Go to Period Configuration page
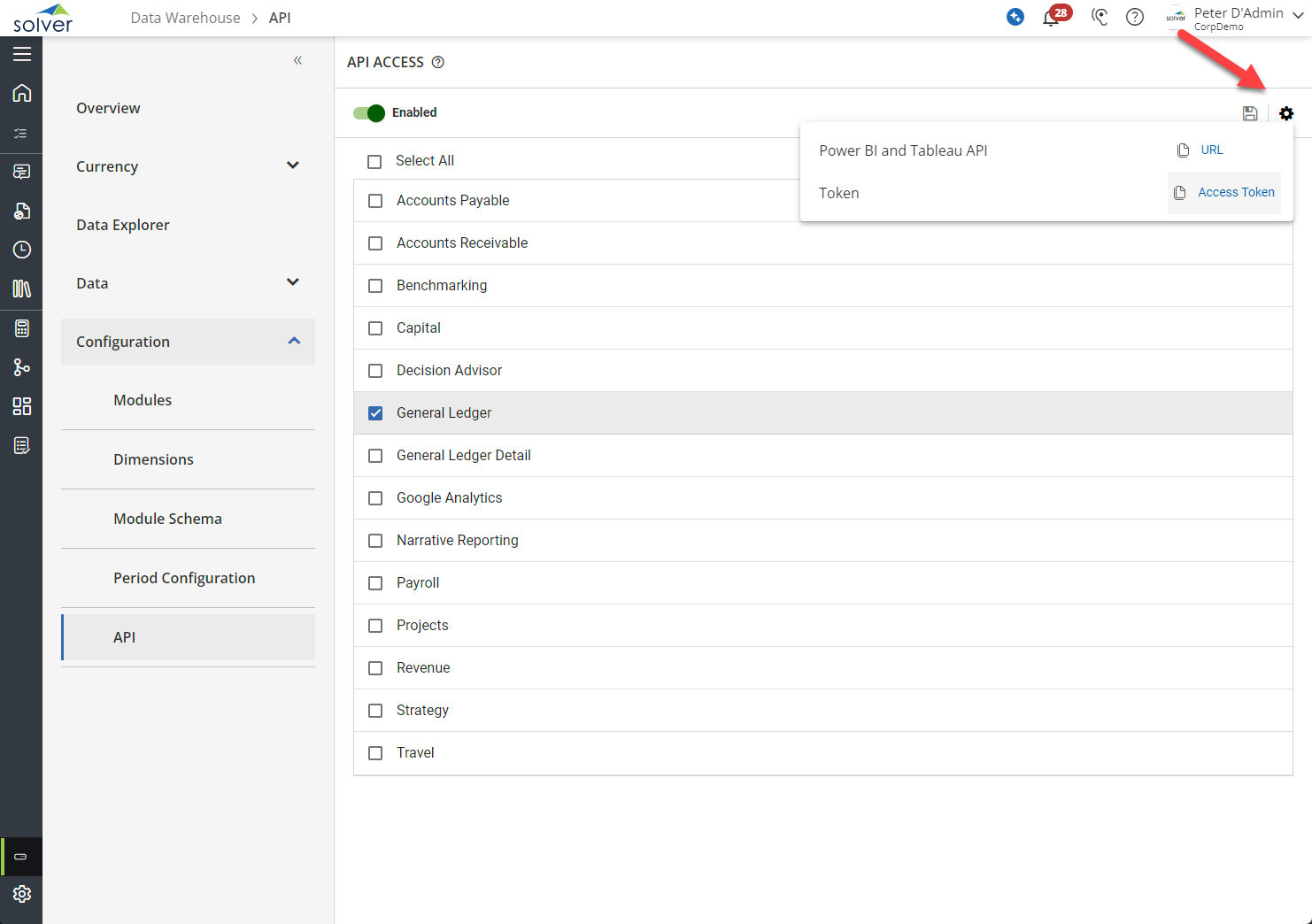Screen dimensions: 1312x924 [184, 578]
